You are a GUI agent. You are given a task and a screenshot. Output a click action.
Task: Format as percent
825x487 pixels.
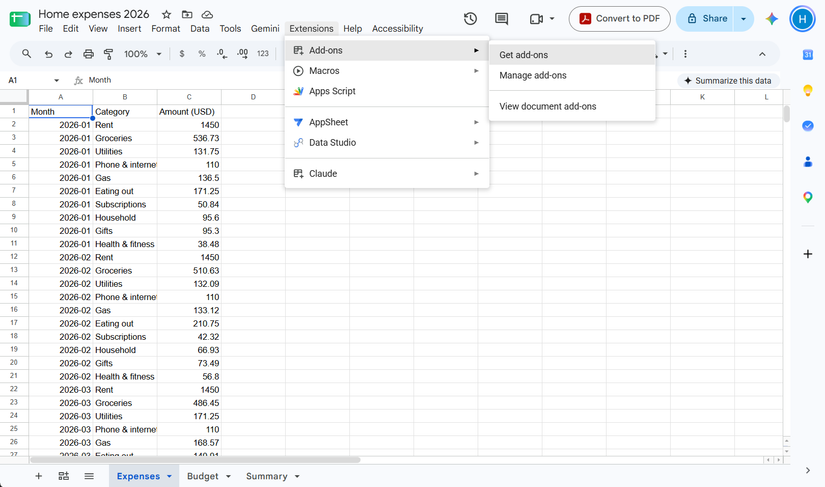[x=202, y=54]
